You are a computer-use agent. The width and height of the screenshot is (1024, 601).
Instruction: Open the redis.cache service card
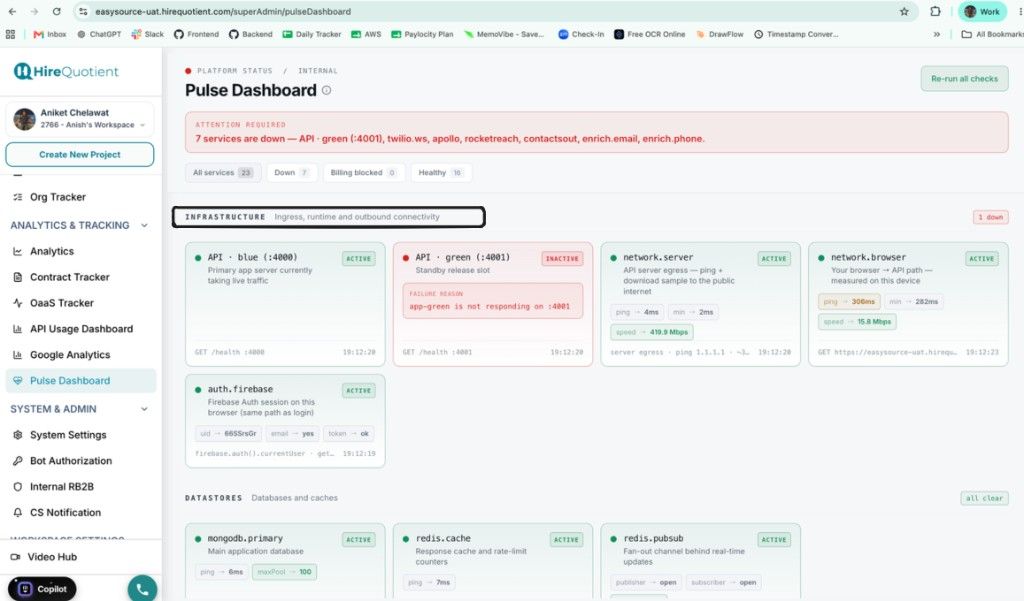pos(492,562)
